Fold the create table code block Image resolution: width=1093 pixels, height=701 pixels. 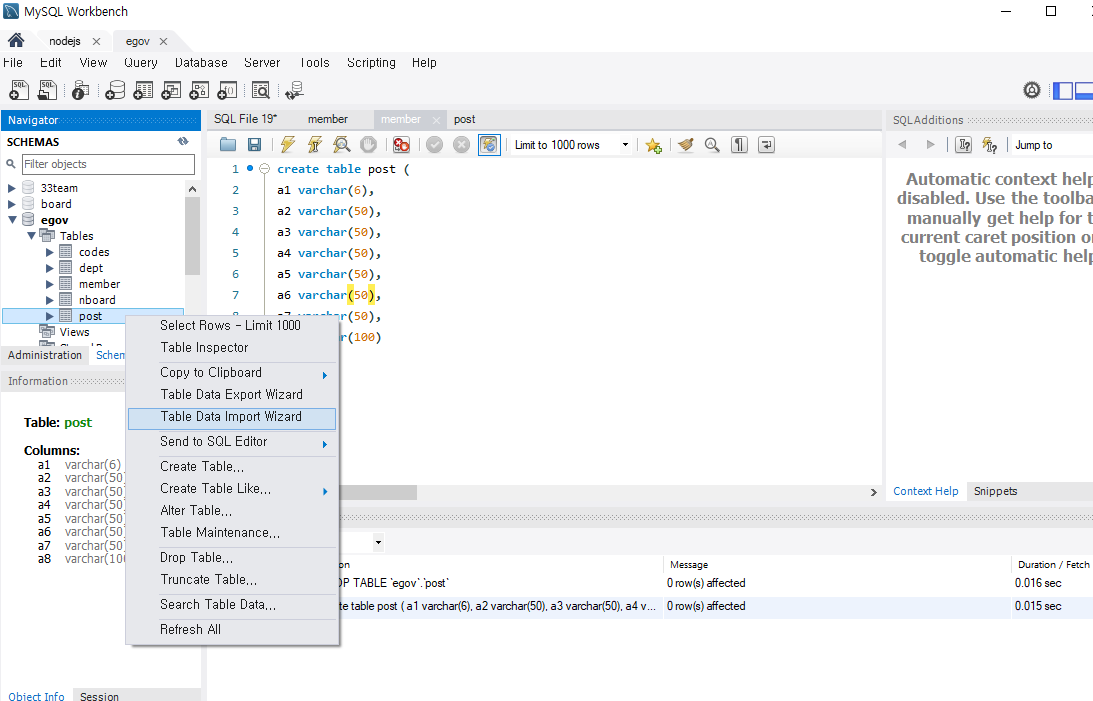tap(264, 169)
